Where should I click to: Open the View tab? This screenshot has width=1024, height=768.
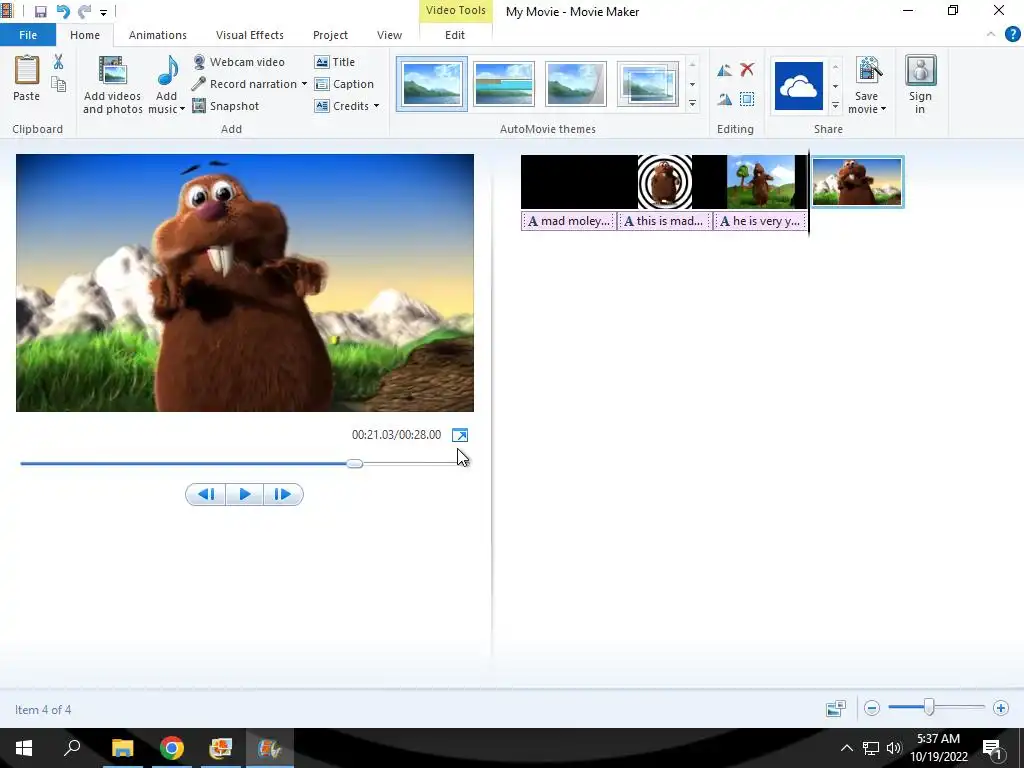point(389,35)
